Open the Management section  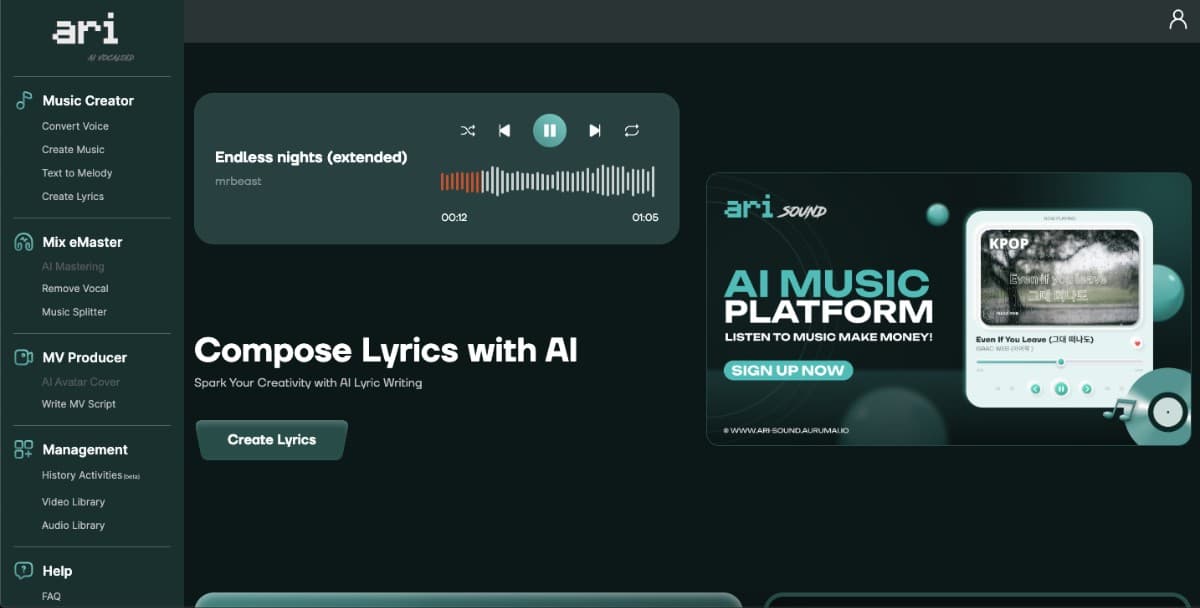coord(85,450)
